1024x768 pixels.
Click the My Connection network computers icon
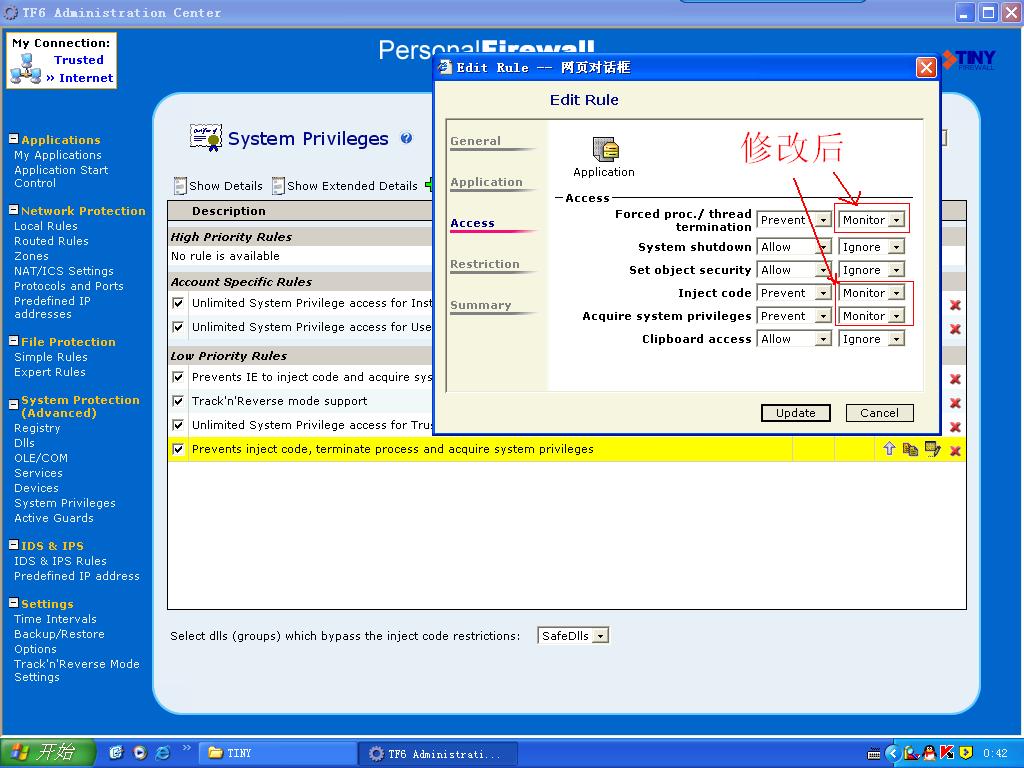pyautogui.click(x=26, y=69)
